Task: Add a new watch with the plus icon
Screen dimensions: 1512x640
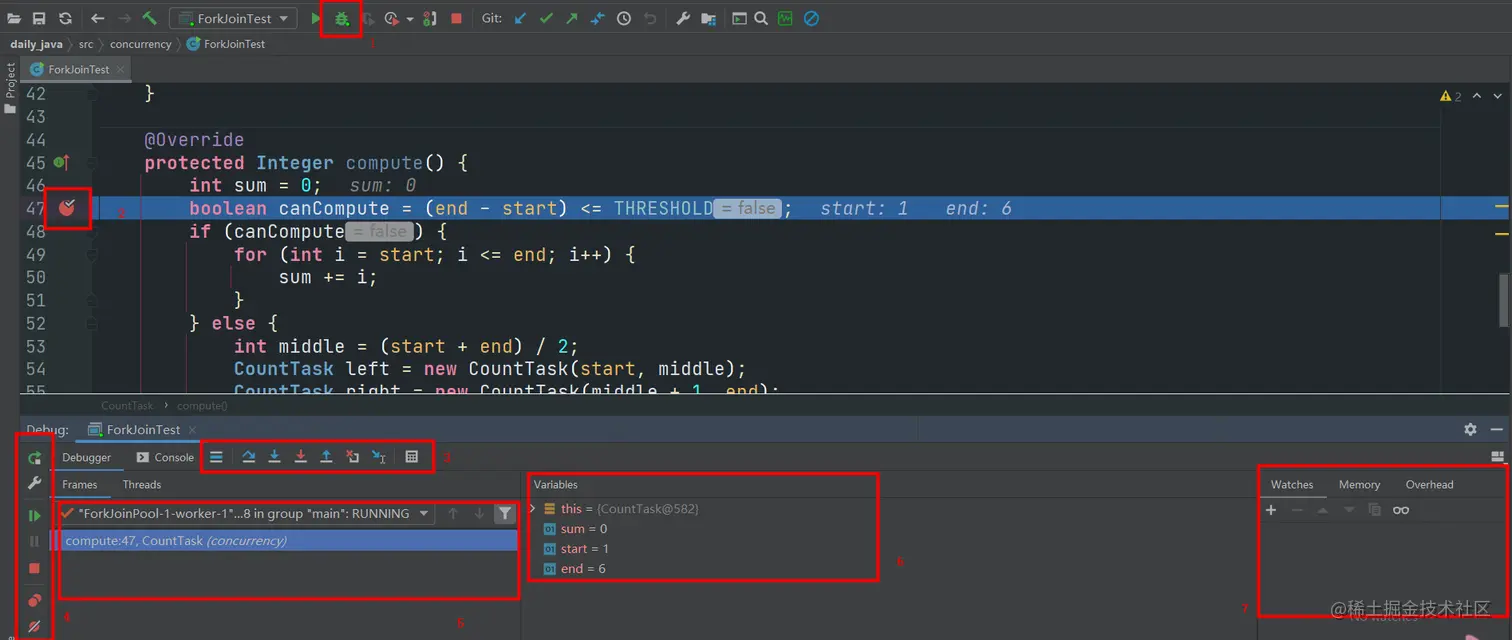Action: 1271,510
